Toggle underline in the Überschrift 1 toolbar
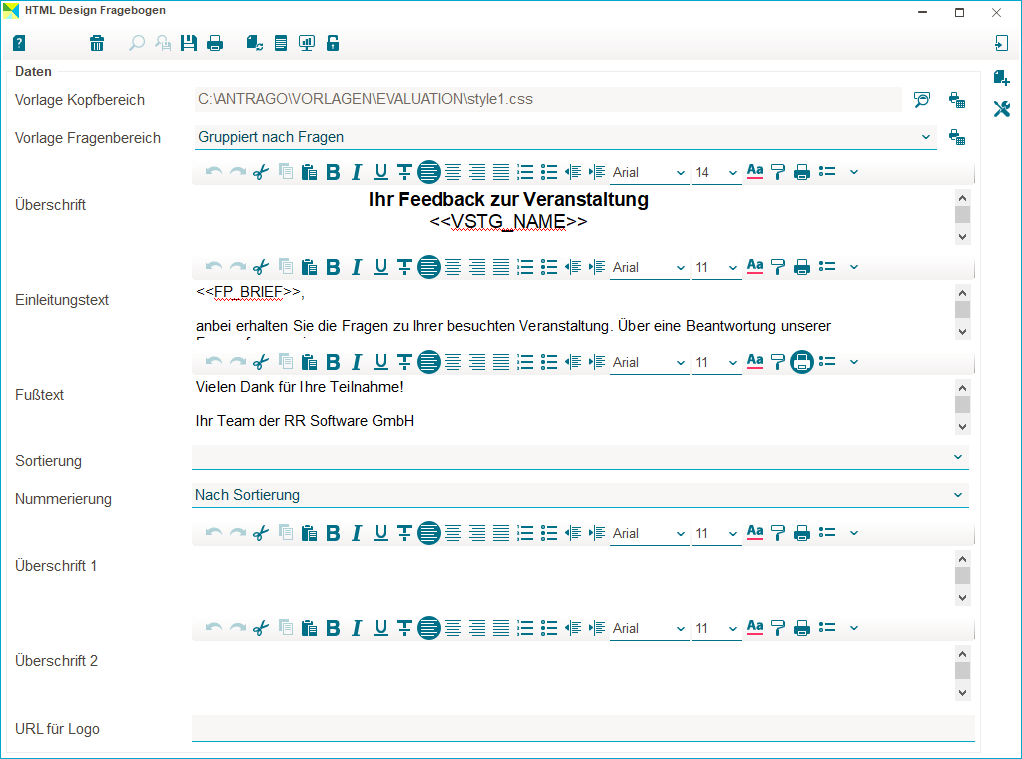 coord(380,533)
